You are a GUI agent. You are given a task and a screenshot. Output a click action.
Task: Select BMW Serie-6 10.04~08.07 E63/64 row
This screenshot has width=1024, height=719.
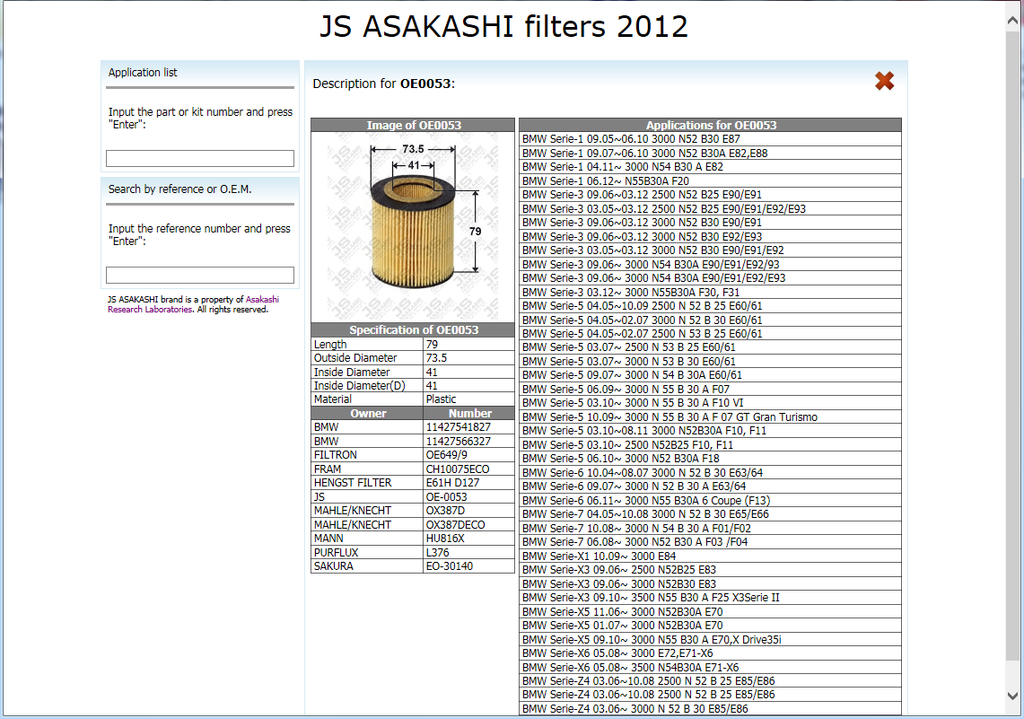click(711, 472)
